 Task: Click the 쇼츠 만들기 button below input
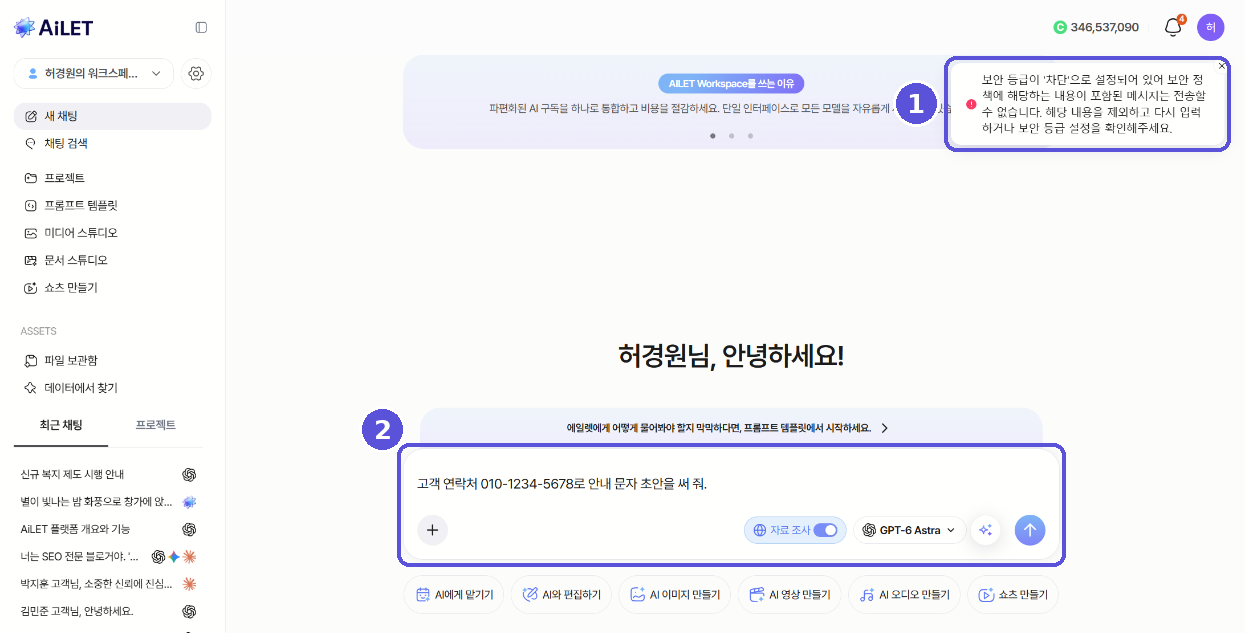(x=1013, y=594)
